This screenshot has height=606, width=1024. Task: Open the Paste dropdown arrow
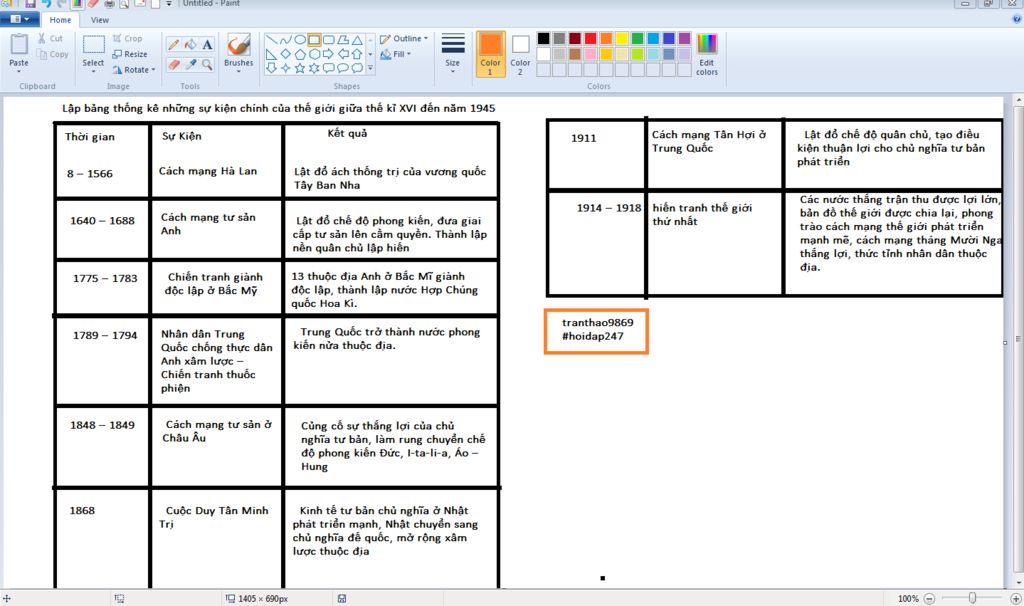pyautogui.click(x=18, y=71)
